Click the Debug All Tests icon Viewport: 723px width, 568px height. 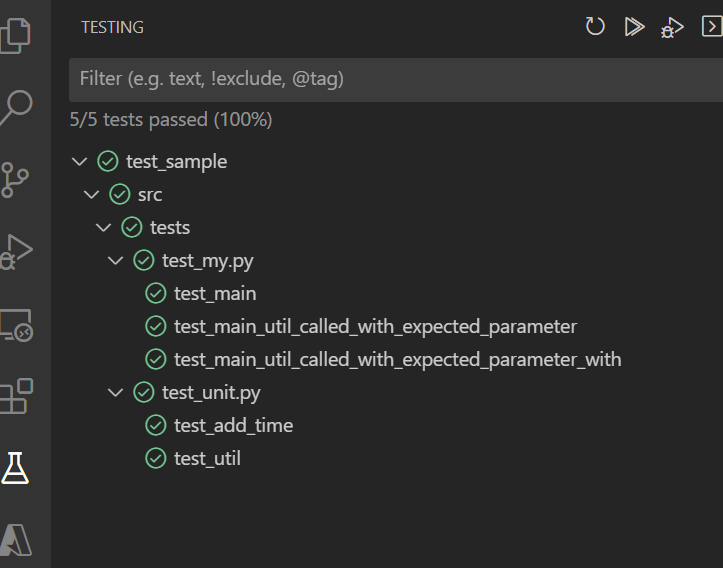(672, 27)
